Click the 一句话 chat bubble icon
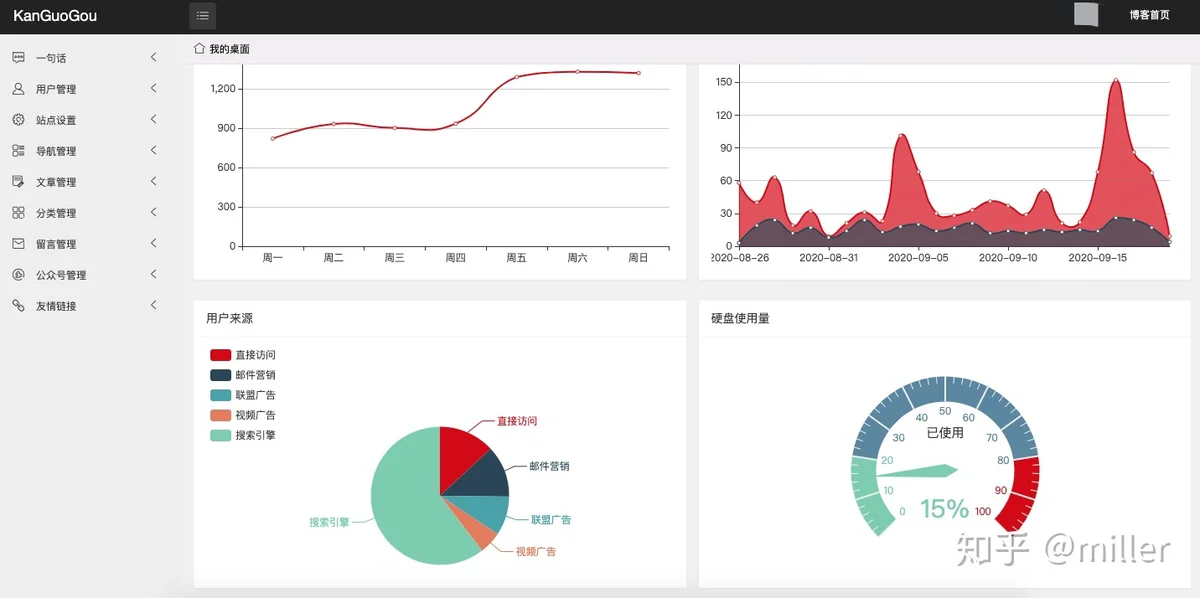Viewport: 1200px width, 598px height. 18,58
